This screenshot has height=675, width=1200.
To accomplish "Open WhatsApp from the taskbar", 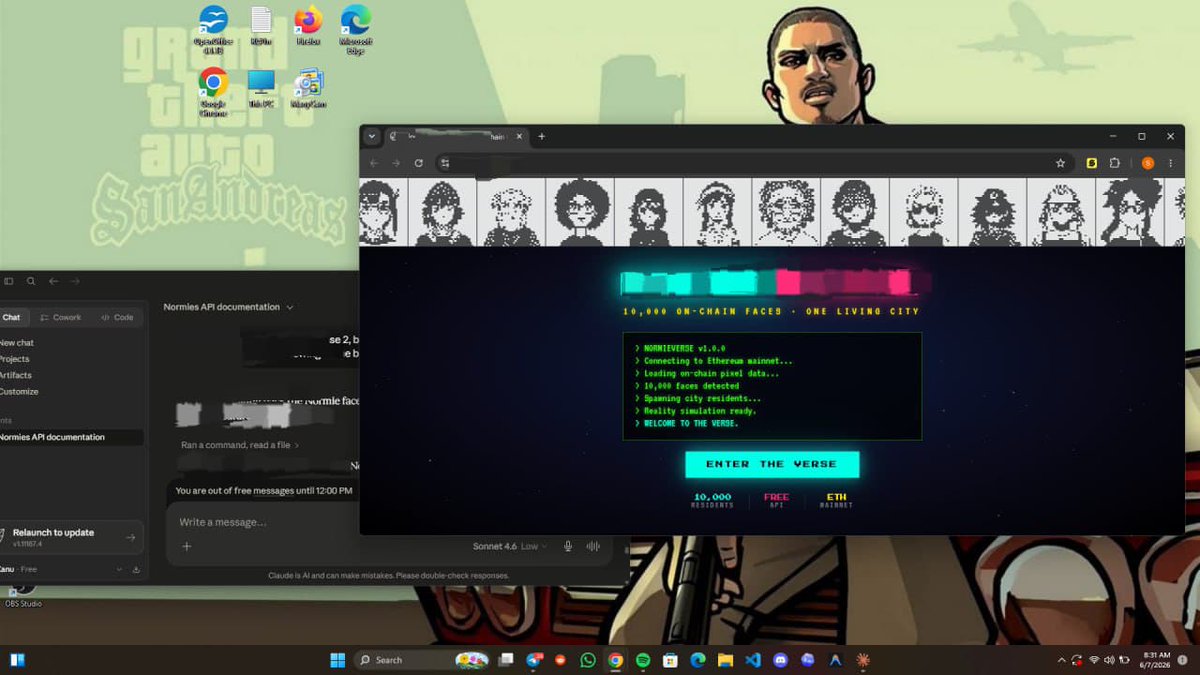I will [587, 660].
